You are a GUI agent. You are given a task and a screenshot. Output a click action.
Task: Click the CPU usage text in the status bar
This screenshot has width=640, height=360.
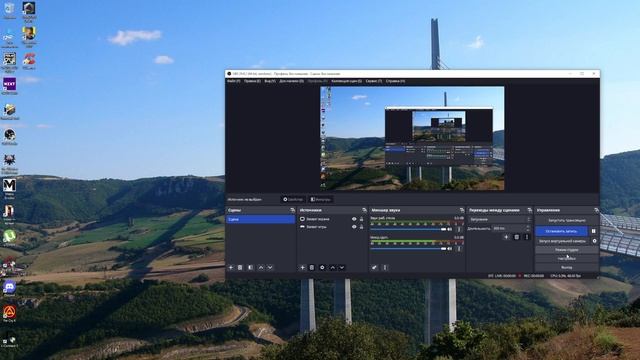coord(565,276)
